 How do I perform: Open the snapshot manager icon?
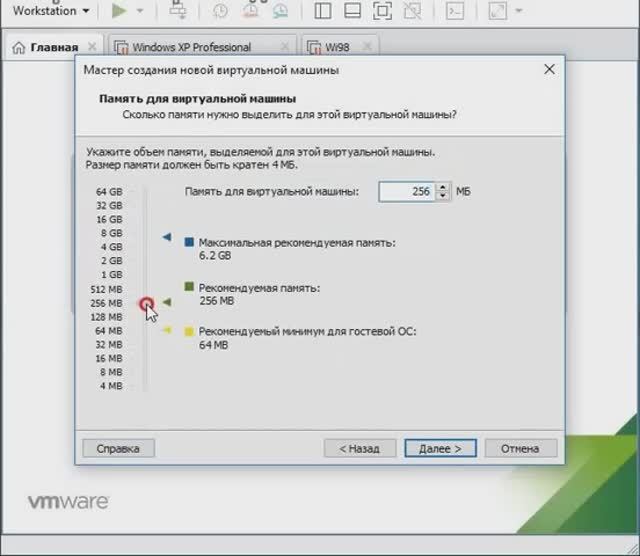(280, 11)
